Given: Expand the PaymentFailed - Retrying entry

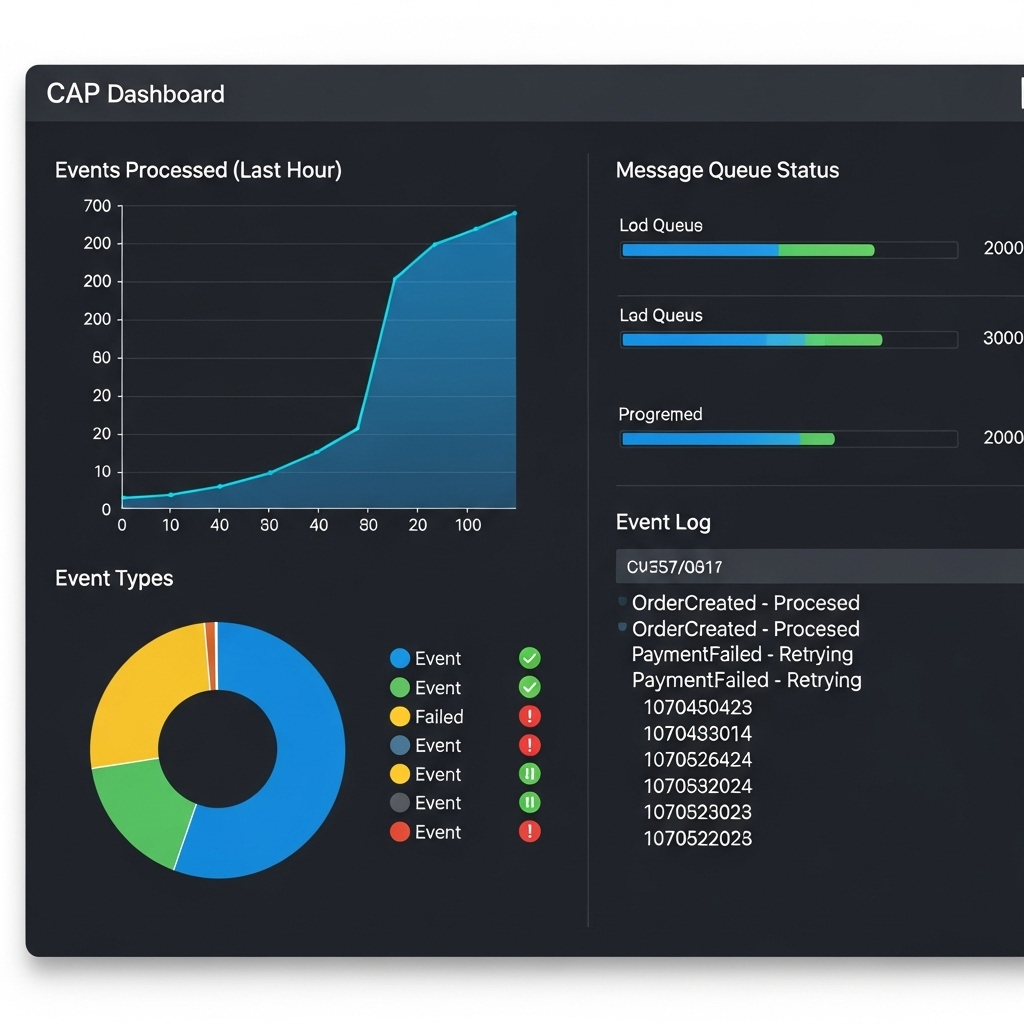Looking at the screenshot, I should [x=745, y=654].
